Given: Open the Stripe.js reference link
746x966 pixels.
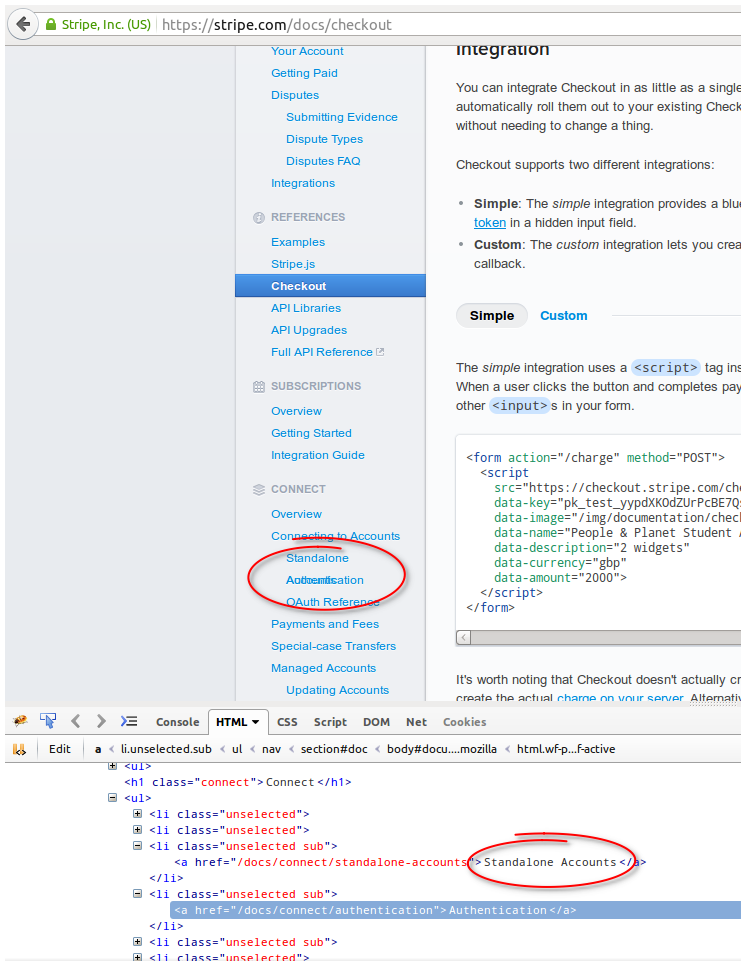Looking at the screenshot, I should click(x=293, y=264).
